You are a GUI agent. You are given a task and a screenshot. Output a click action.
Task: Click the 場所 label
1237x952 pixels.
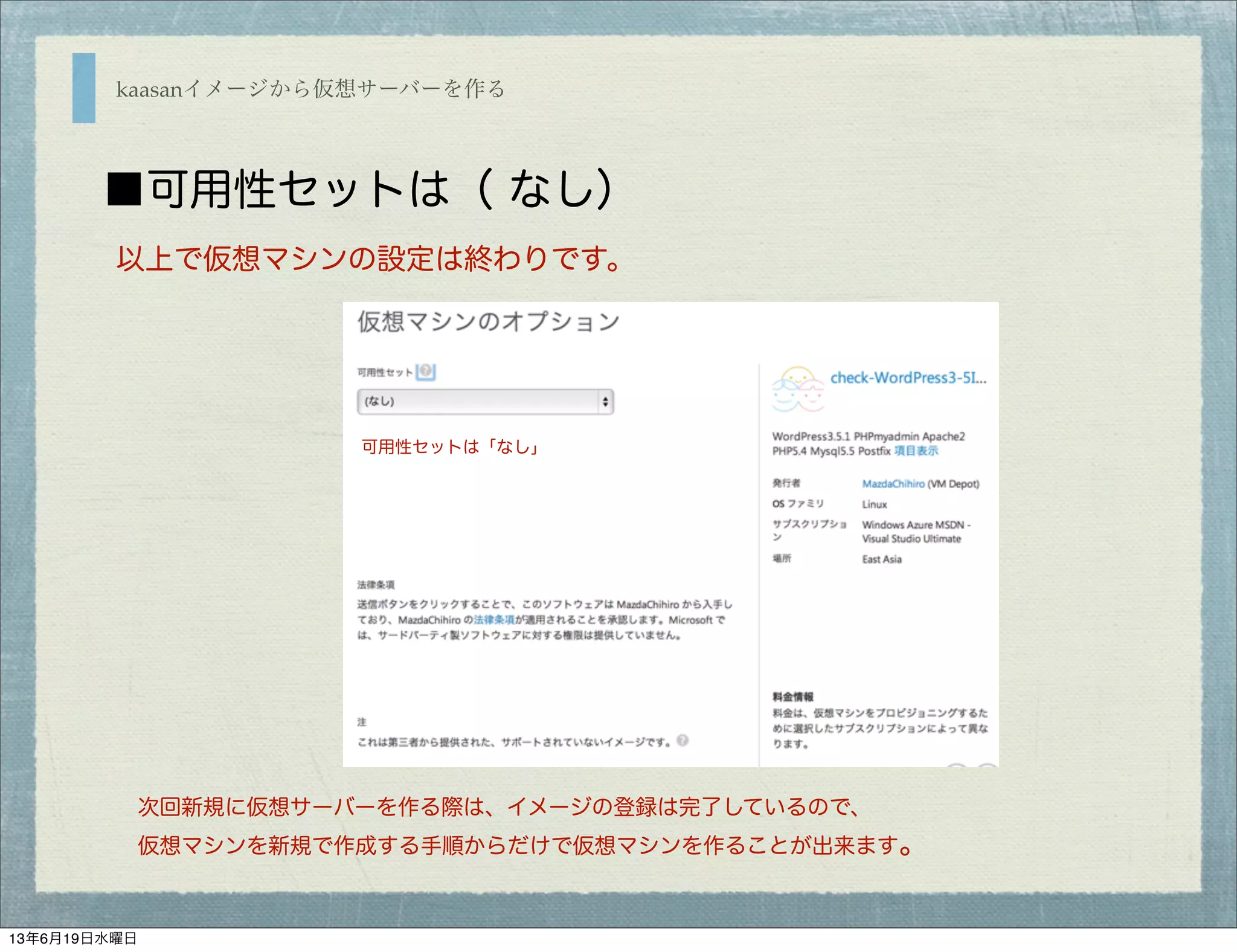[x=782, y=558]
